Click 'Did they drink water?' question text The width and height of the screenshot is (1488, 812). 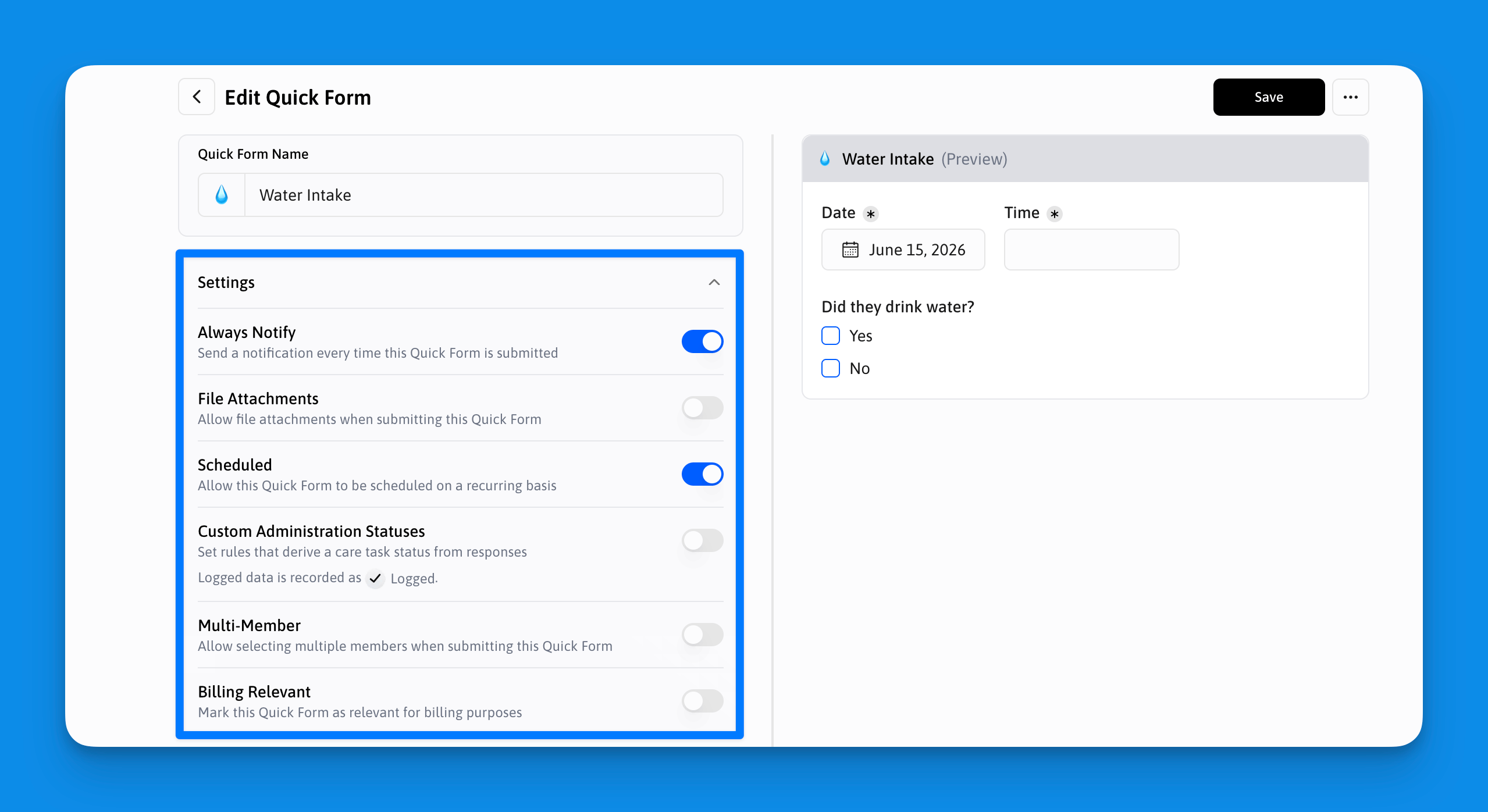tap(898, 307)
